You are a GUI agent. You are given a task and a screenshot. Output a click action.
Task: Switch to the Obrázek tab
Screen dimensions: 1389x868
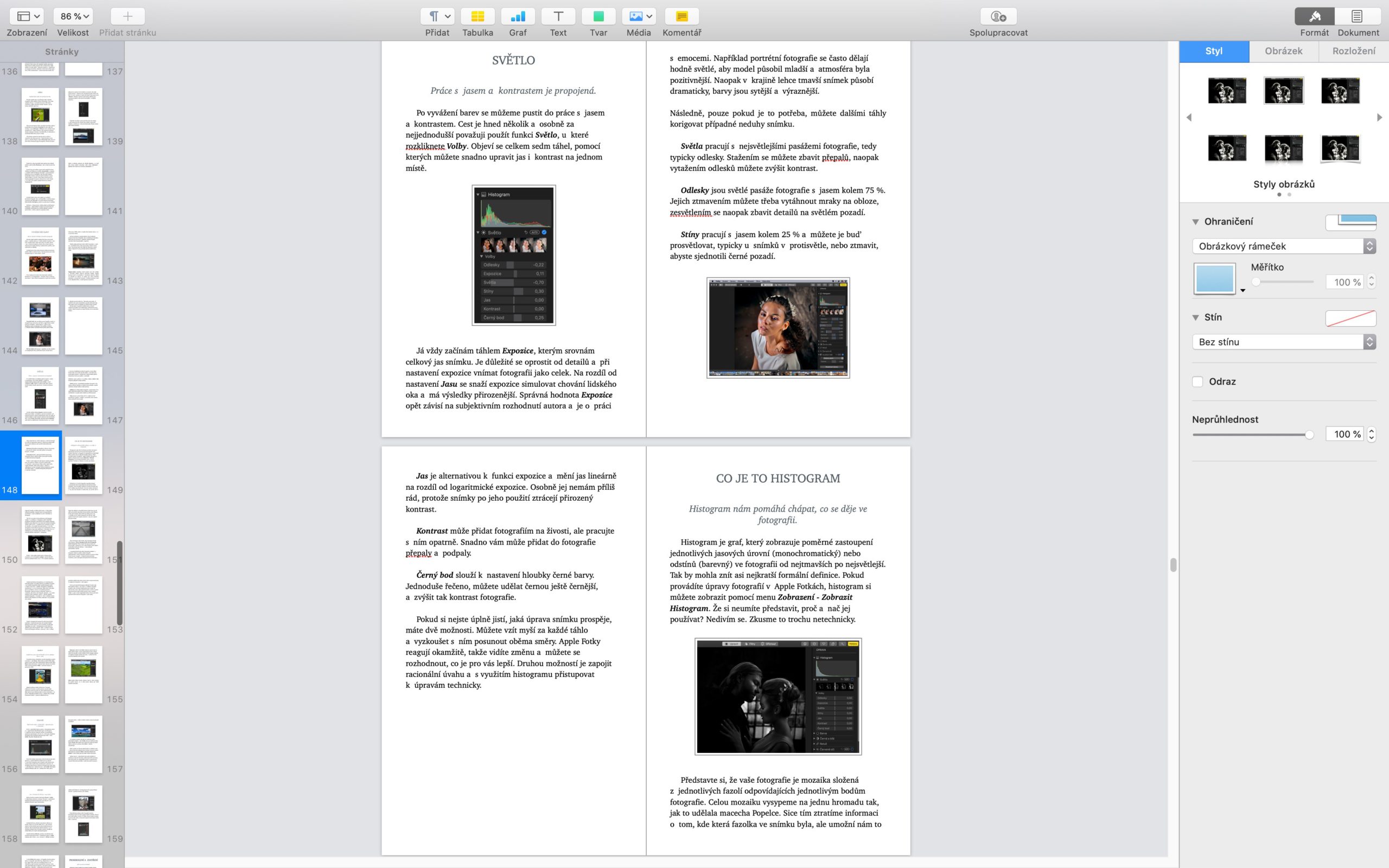click(x=1283, y=51)
